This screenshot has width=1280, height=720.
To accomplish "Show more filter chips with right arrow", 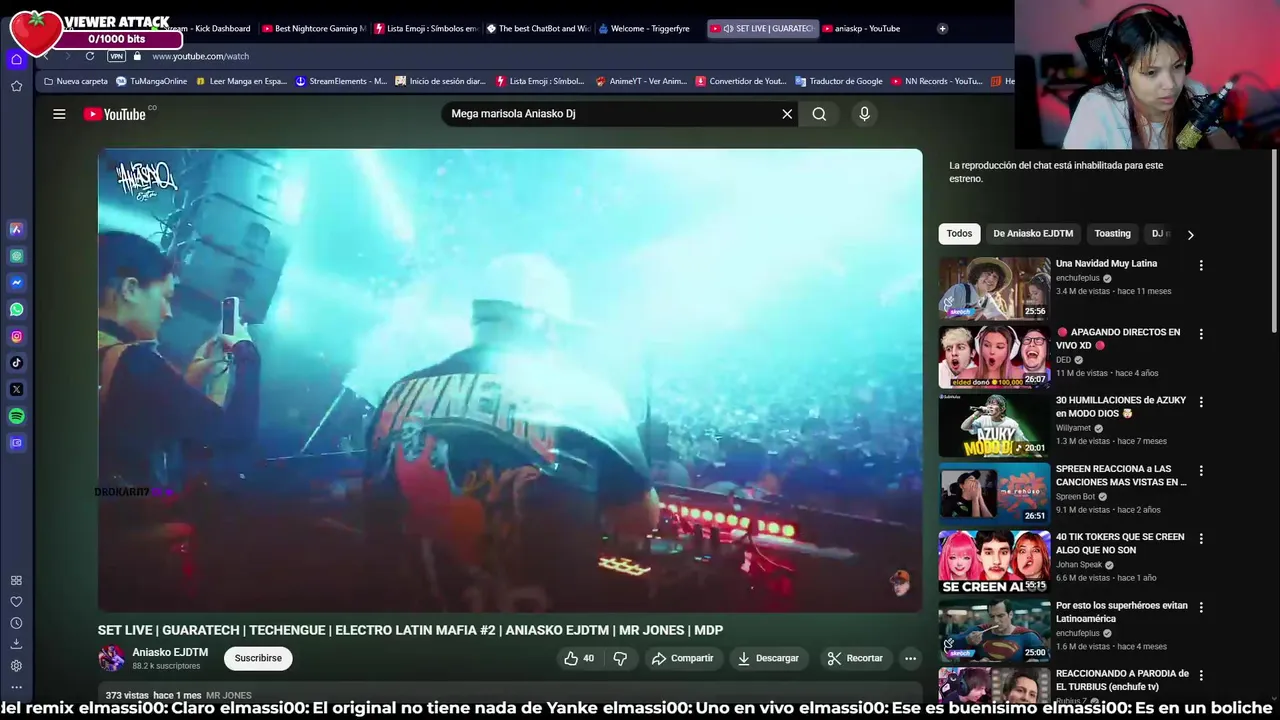I will 1190,234.
